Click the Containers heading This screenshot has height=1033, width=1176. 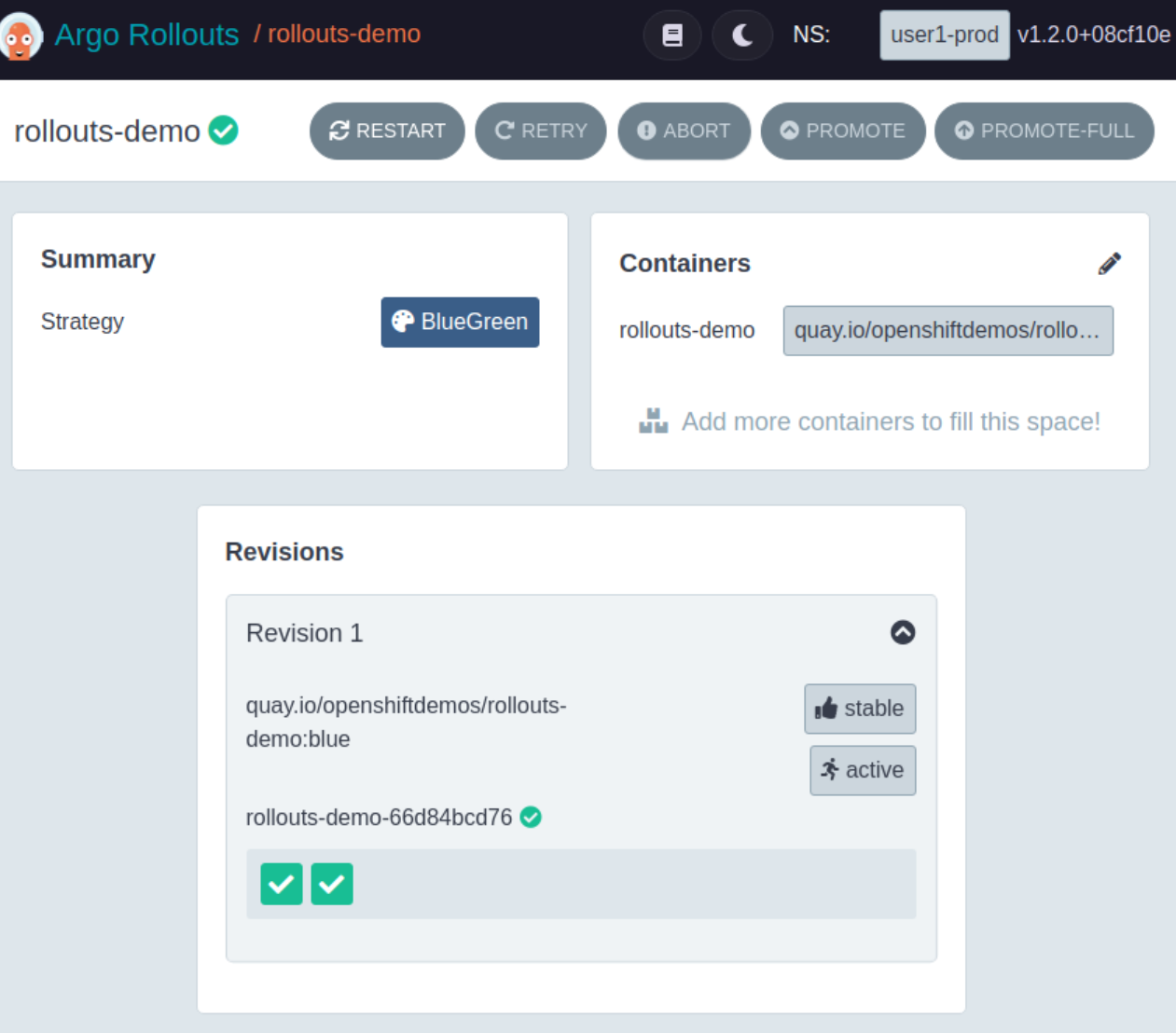[x=685, y=264]
